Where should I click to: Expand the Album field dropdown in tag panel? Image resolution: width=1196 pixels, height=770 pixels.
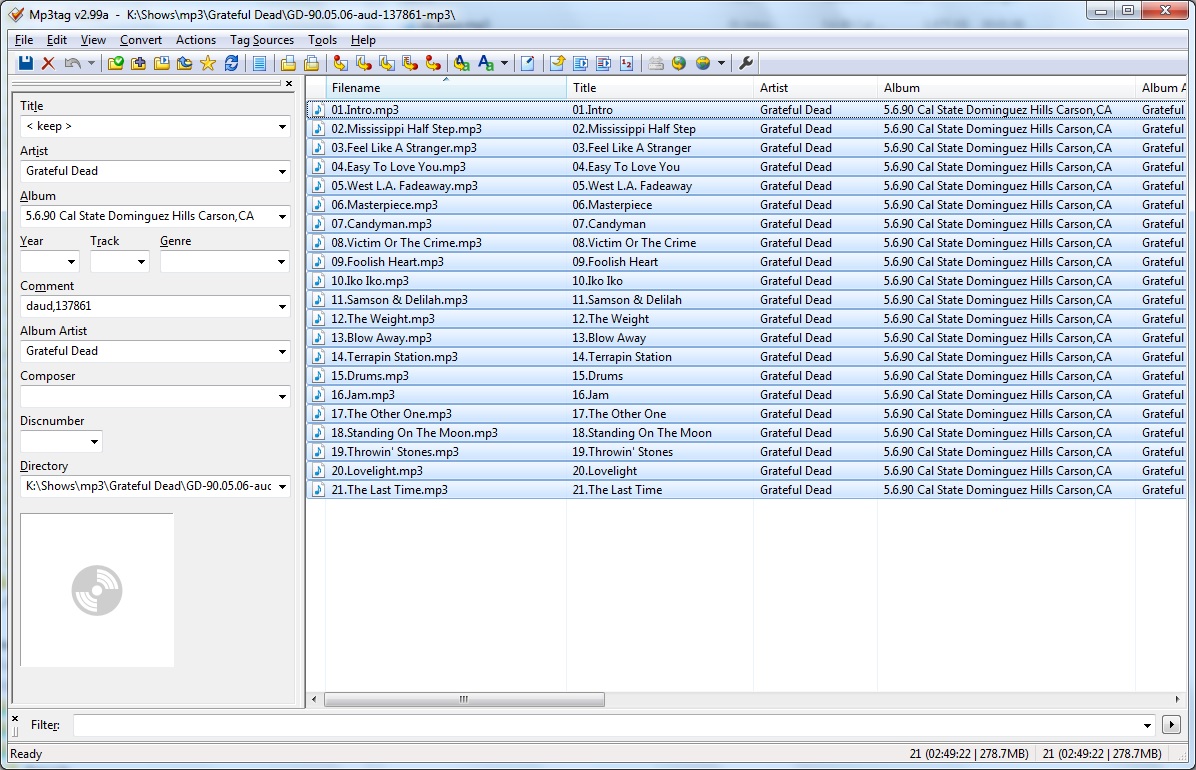click(282, 217)
